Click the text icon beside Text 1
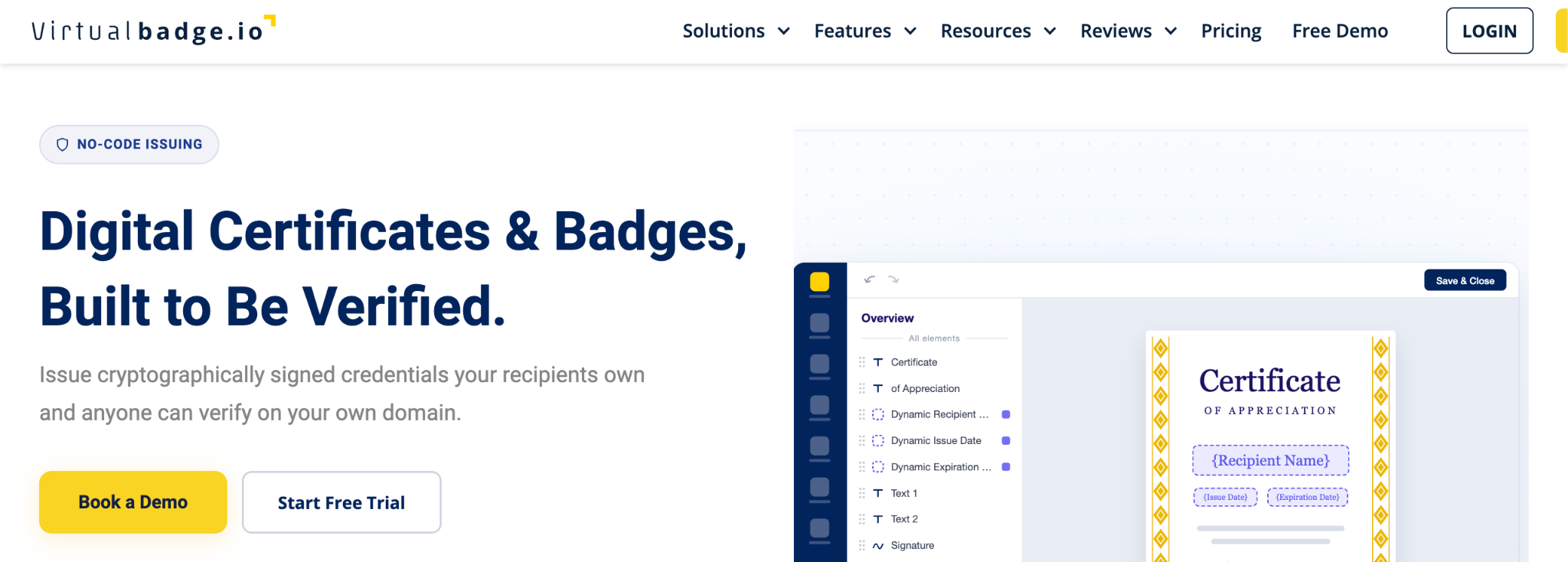Viewport: 1568px width, 562px height. tap(878, 493)
